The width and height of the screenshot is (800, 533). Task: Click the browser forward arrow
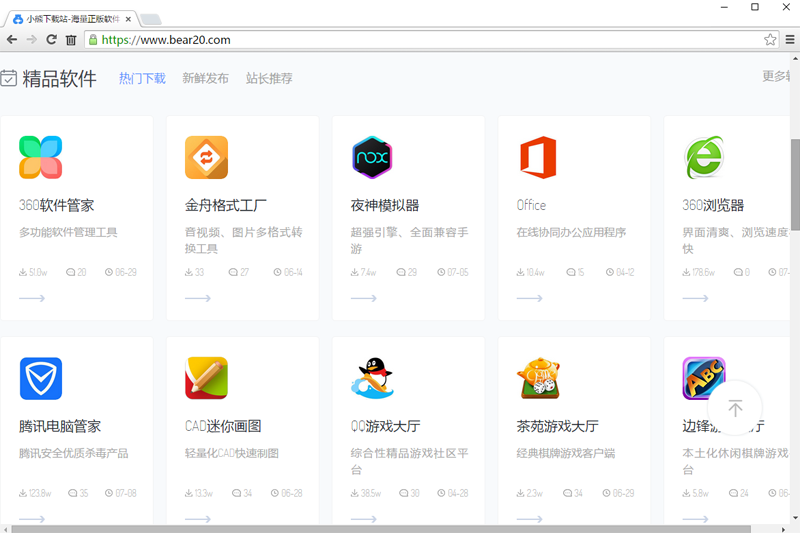click(x=32, y=39)
